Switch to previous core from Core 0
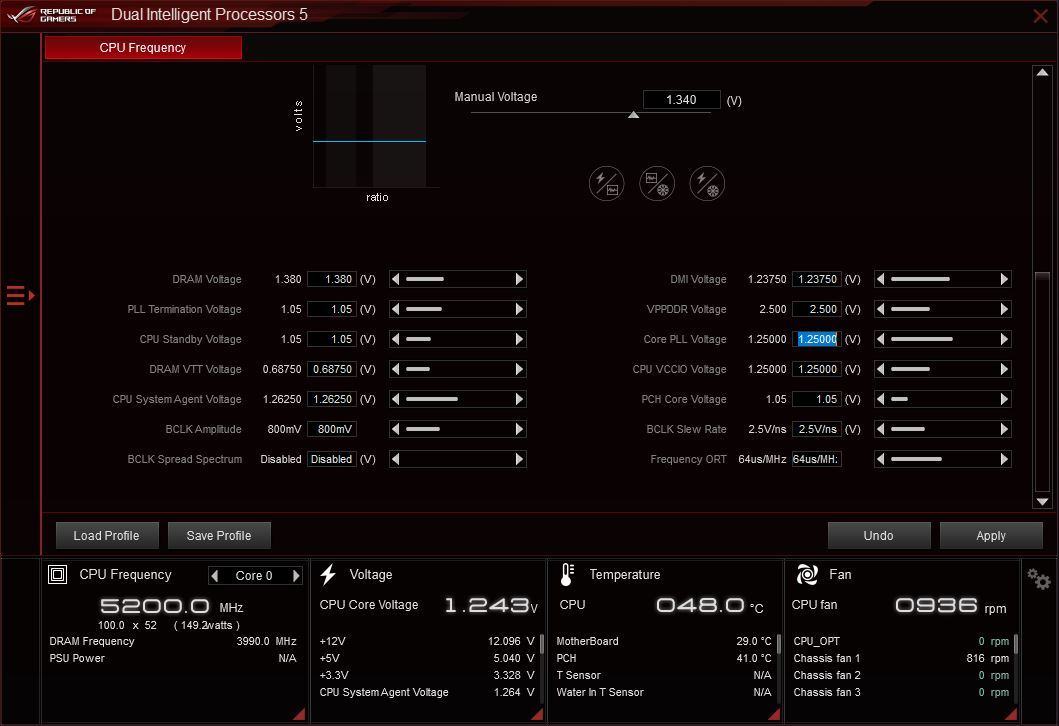The image size is (1059, 726). point(215,575)
